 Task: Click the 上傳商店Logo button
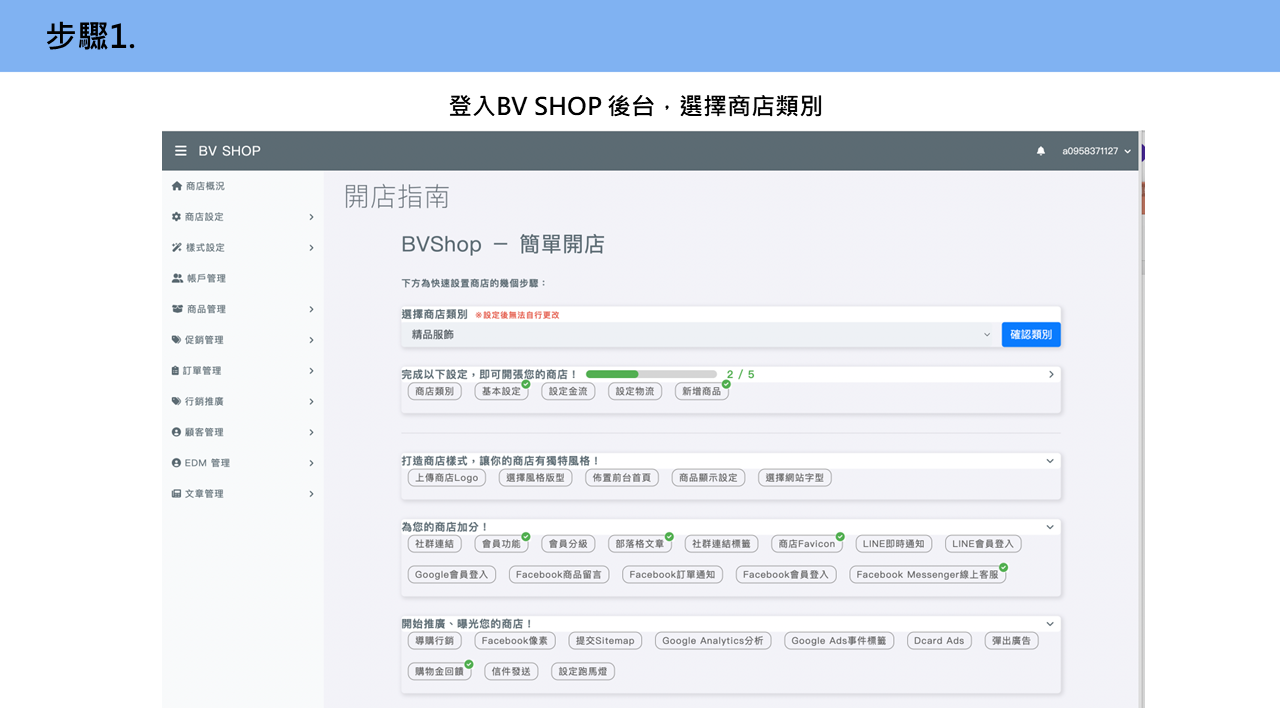447,478
